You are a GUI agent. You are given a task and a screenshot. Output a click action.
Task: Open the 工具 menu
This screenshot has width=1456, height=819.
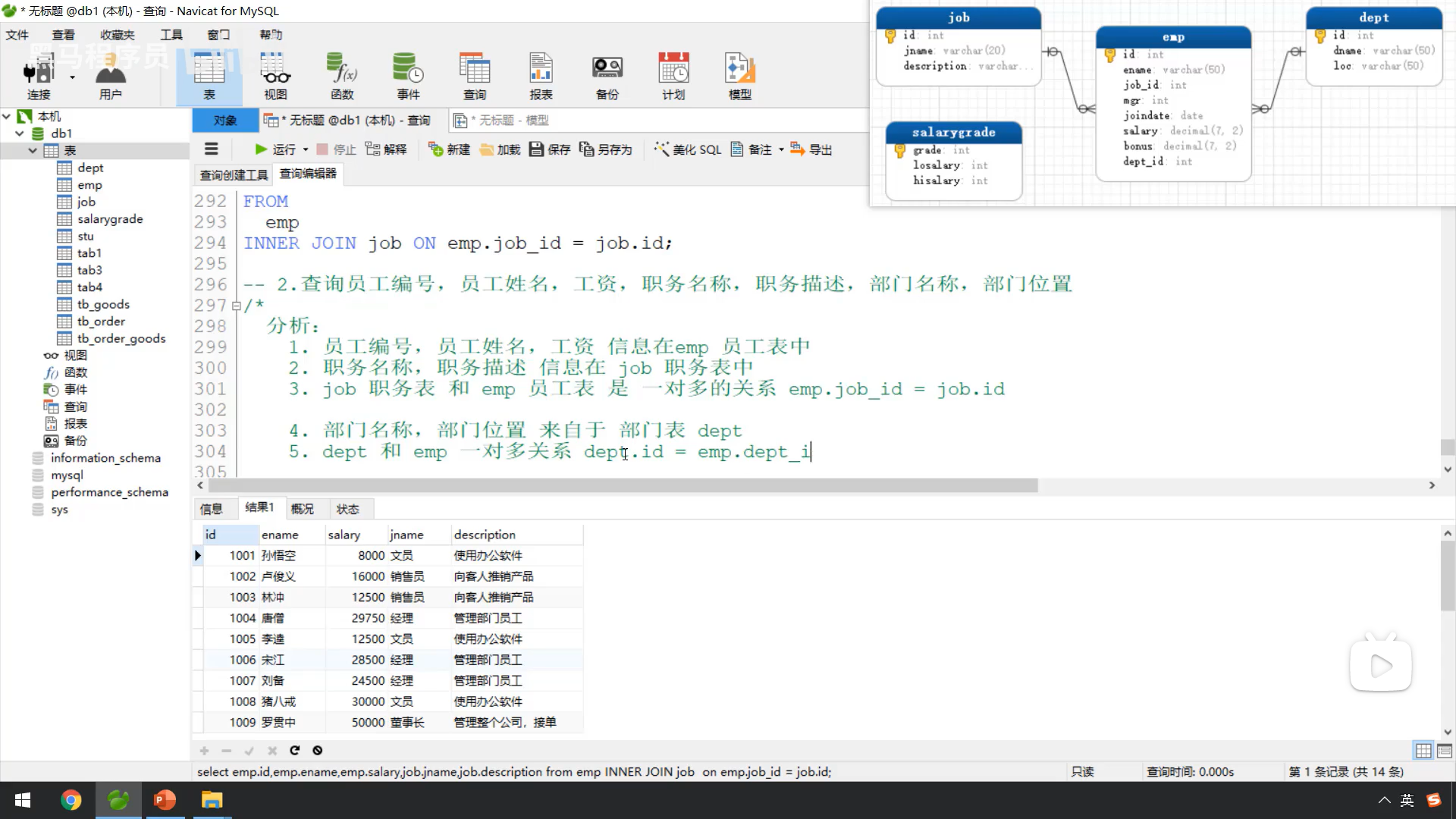tap(171, 35)
